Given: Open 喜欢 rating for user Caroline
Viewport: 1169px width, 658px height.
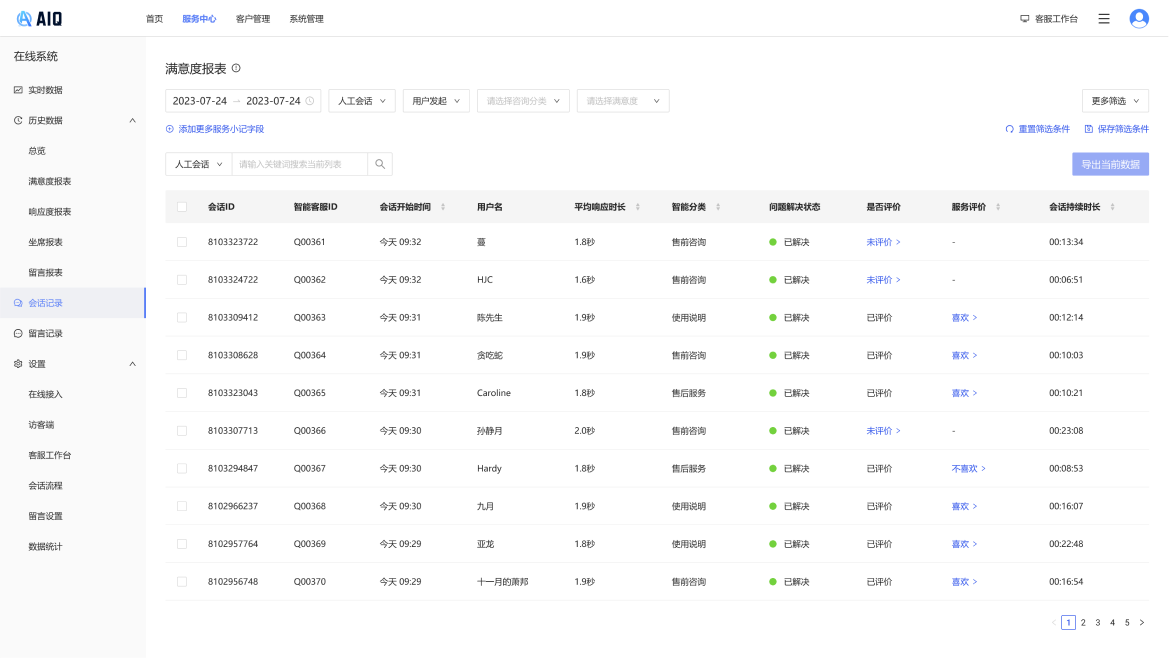Looking at the screenshot, I should [964, 393].
